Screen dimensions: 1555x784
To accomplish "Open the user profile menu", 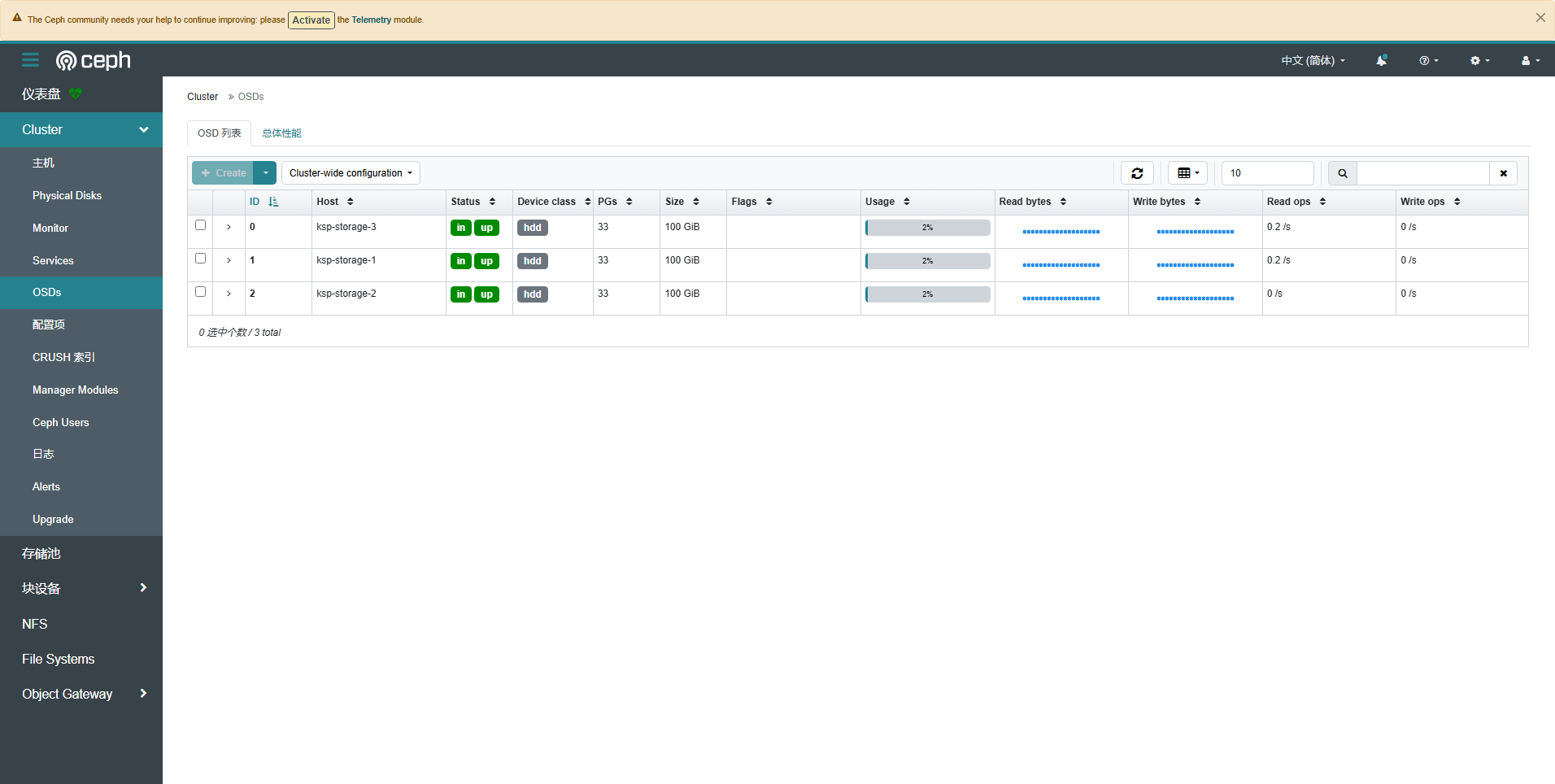I will 1531,60.
